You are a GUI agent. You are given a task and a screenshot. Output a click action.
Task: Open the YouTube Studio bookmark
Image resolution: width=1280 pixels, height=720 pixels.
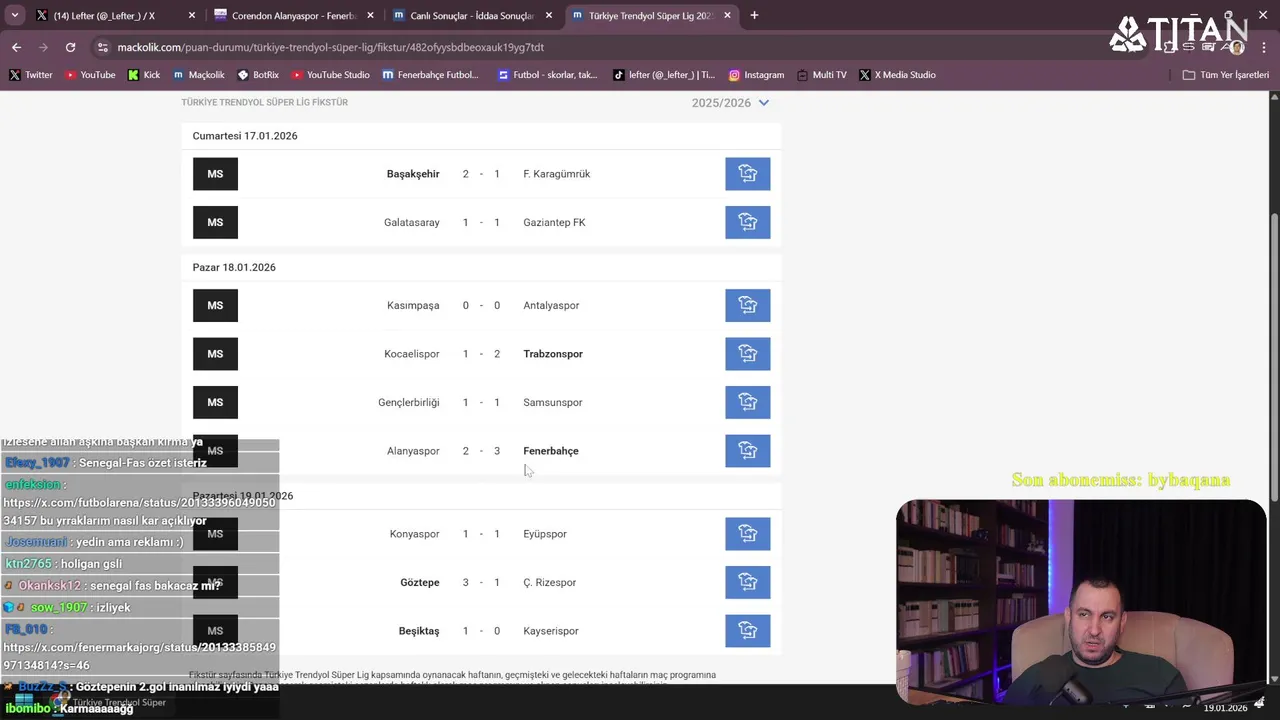[330, 75]
